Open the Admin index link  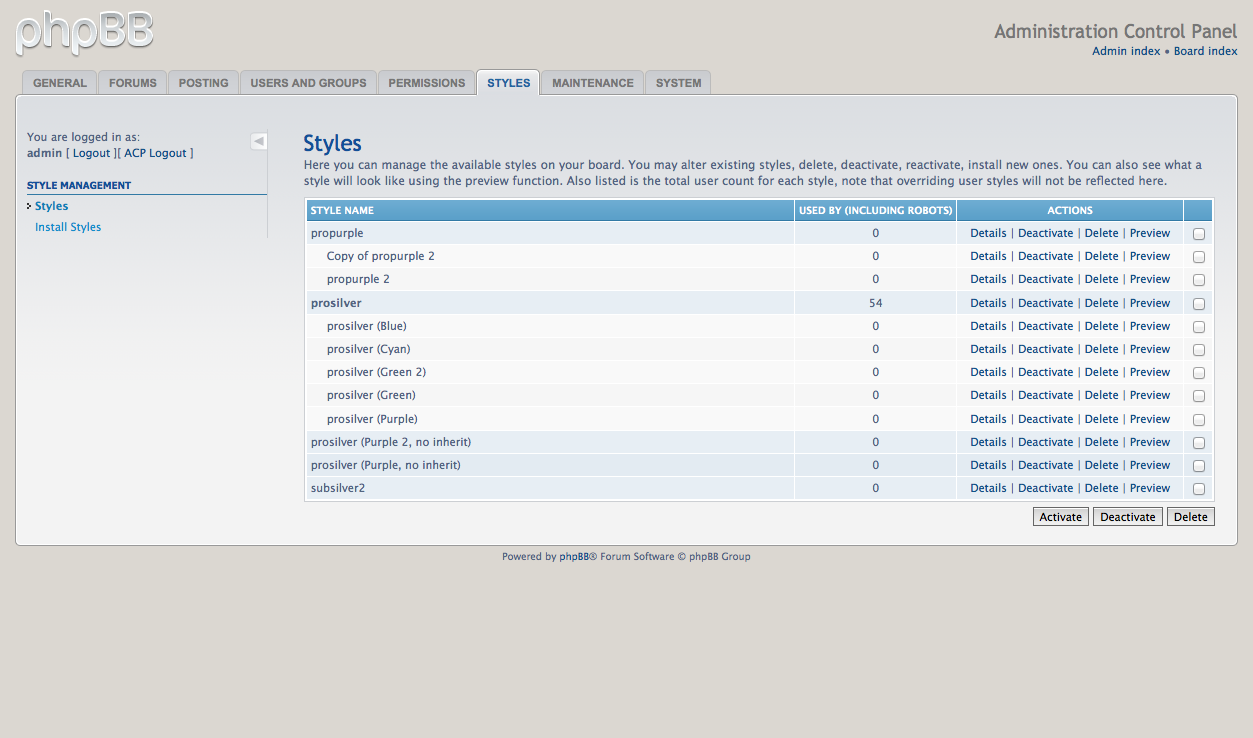click(1126, 51)
